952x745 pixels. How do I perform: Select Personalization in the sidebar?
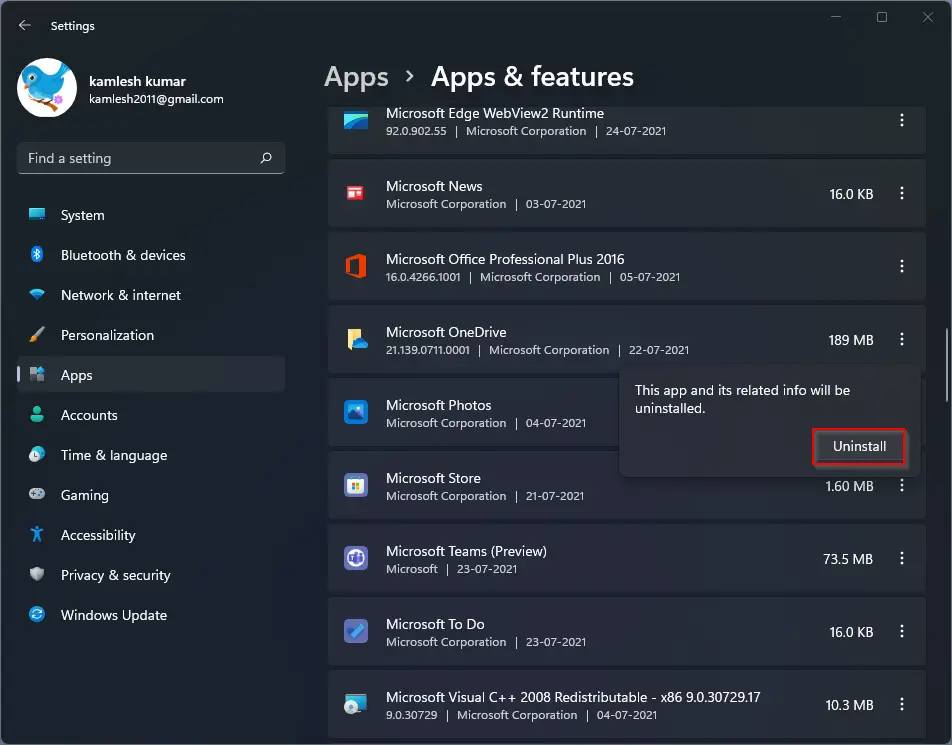151,335
